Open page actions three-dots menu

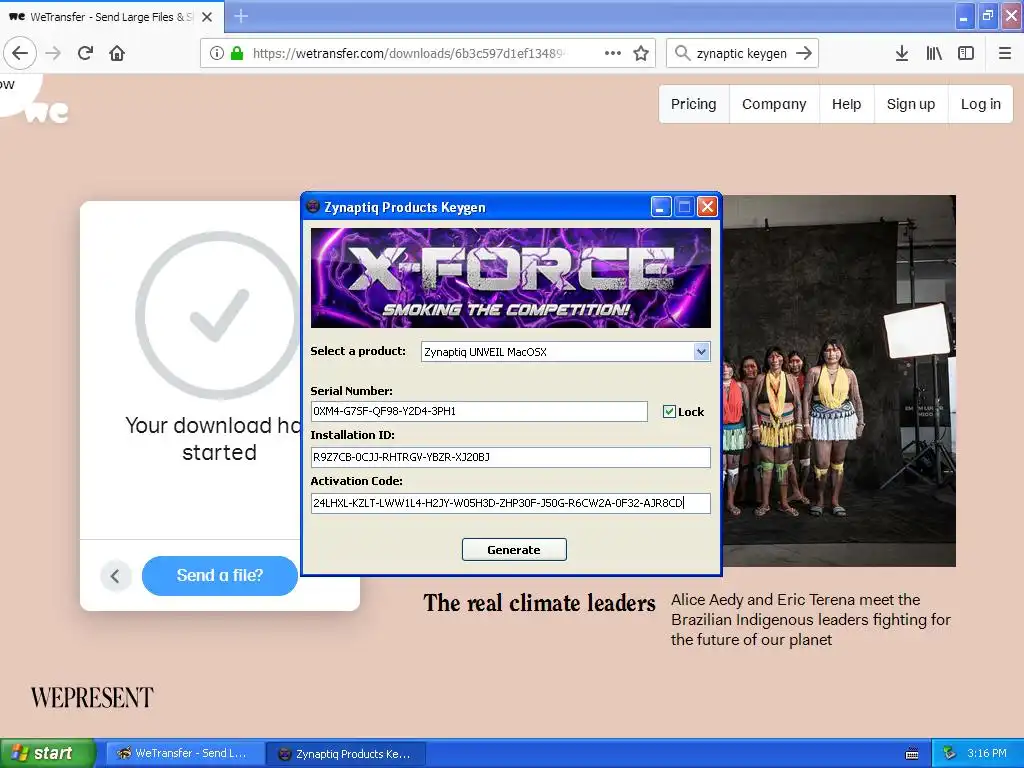coord(613,54)
